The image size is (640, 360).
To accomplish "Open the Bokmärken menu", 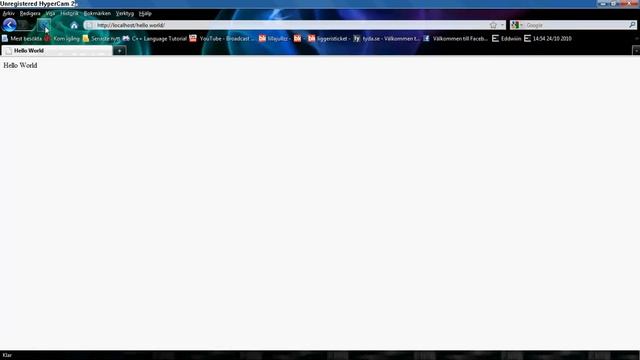I will (x=97, y=13).
